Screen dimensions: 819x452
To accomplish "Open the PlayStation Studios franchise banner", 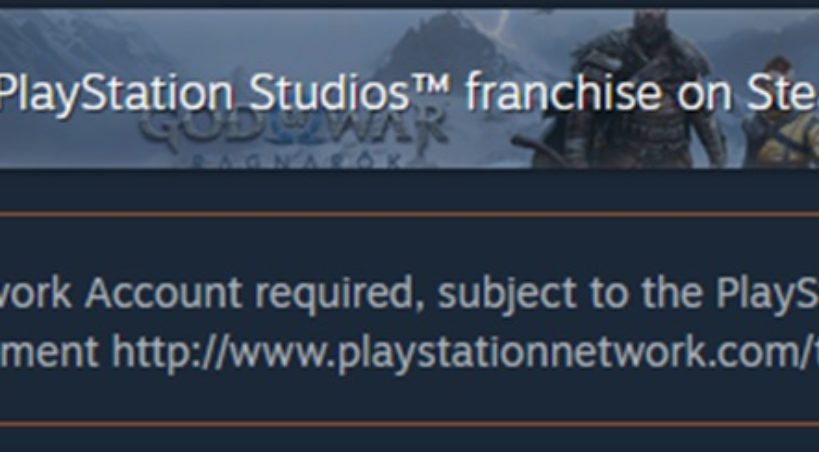I will [x=410, y=88].
